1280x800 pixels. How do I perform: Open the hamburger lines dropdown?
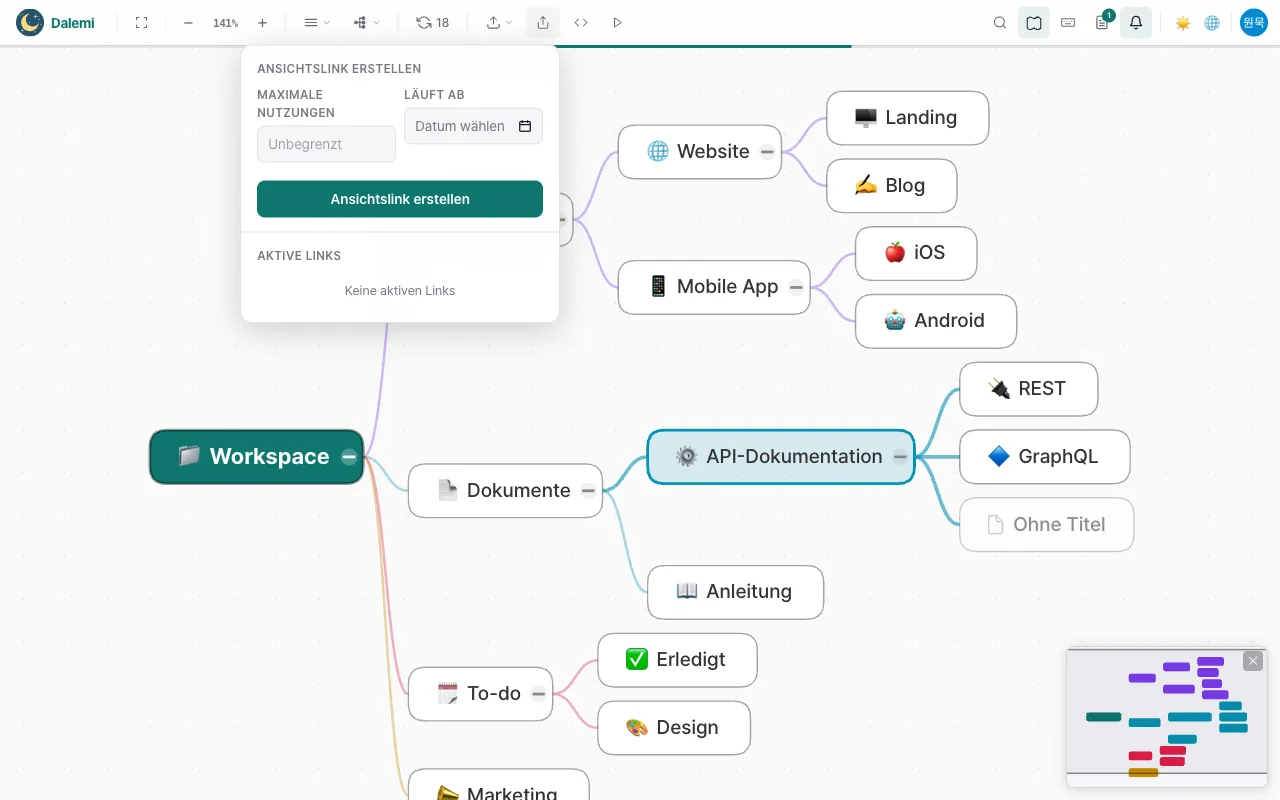click(x=316, y=22)
